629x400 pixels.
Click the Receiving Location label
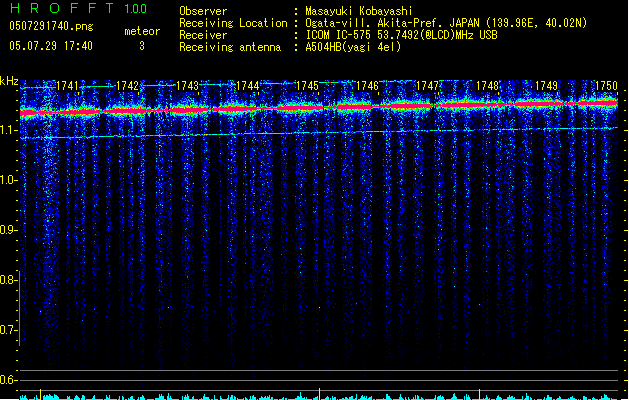pos(233,23)
